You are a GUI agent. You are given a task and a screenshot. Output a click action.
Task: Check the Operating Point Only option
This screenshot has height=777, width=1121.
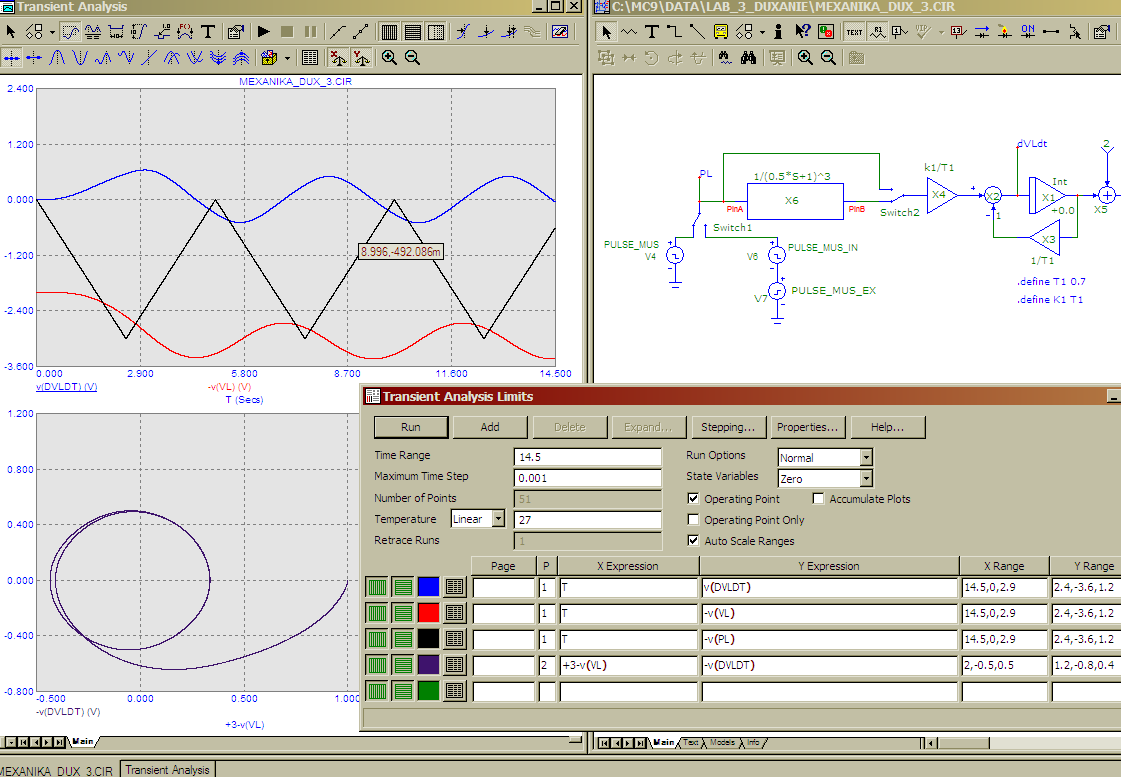(x=693, y=520)
